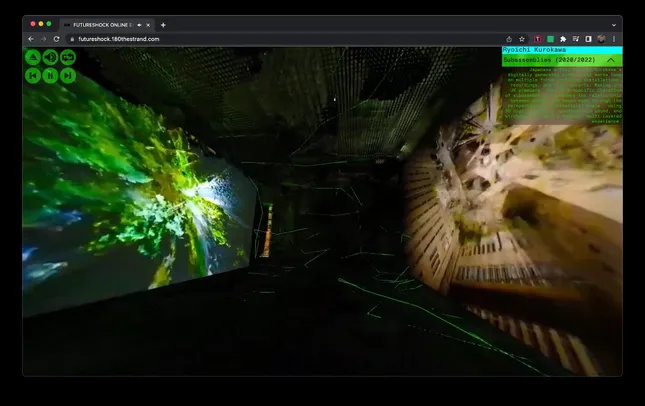Skip to the next artwork
The height and width of the screenshot is (406, 645).
[68, 76]
